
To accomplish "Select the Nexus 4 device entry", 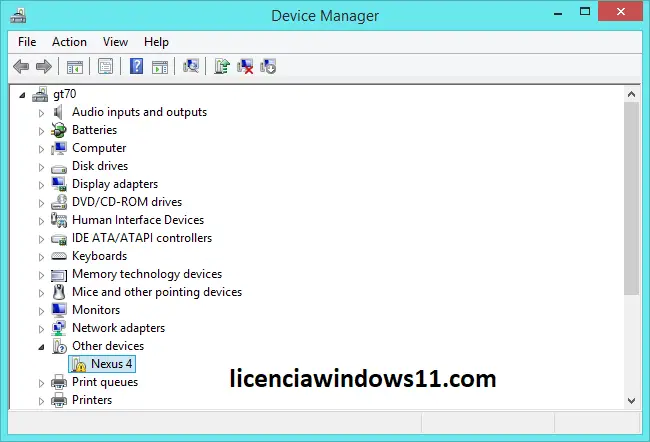I will tap(102, 364).
